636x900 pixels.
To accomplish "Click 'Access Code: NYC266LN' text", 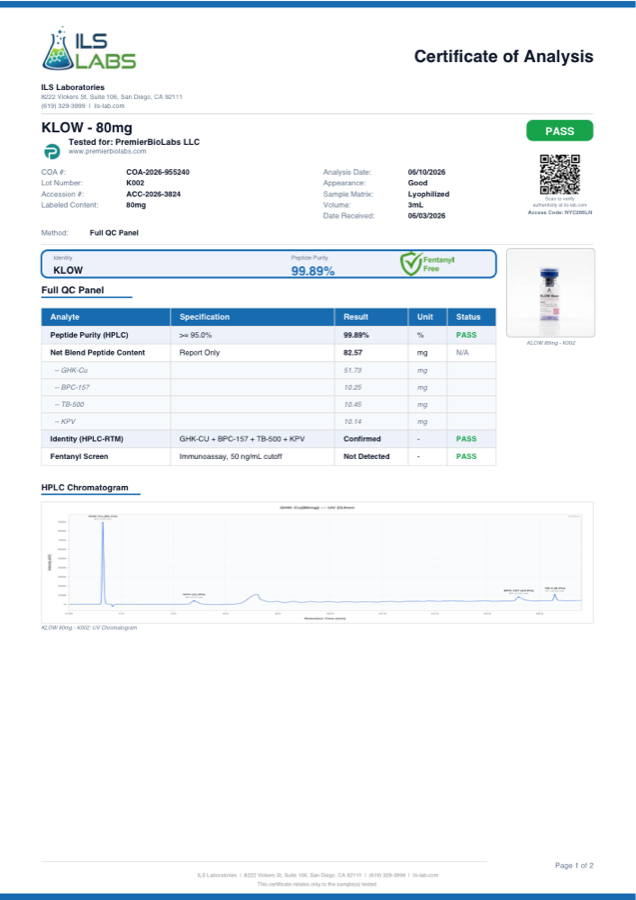I will pyautogui.click(x=560, y=212).
